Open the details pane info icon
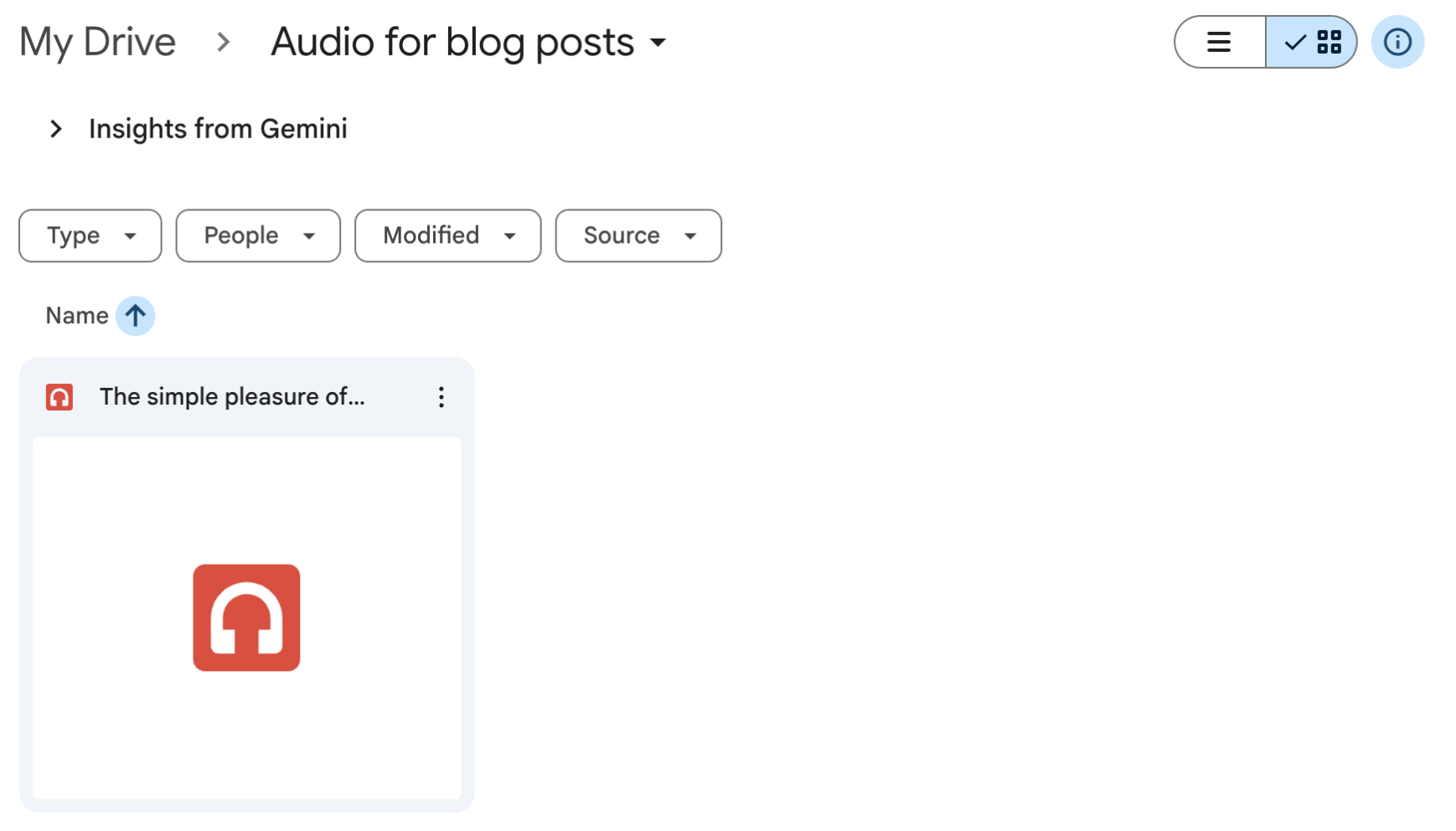The image size is (1456, 831). pyautogui.click(x=1397, y=42)
